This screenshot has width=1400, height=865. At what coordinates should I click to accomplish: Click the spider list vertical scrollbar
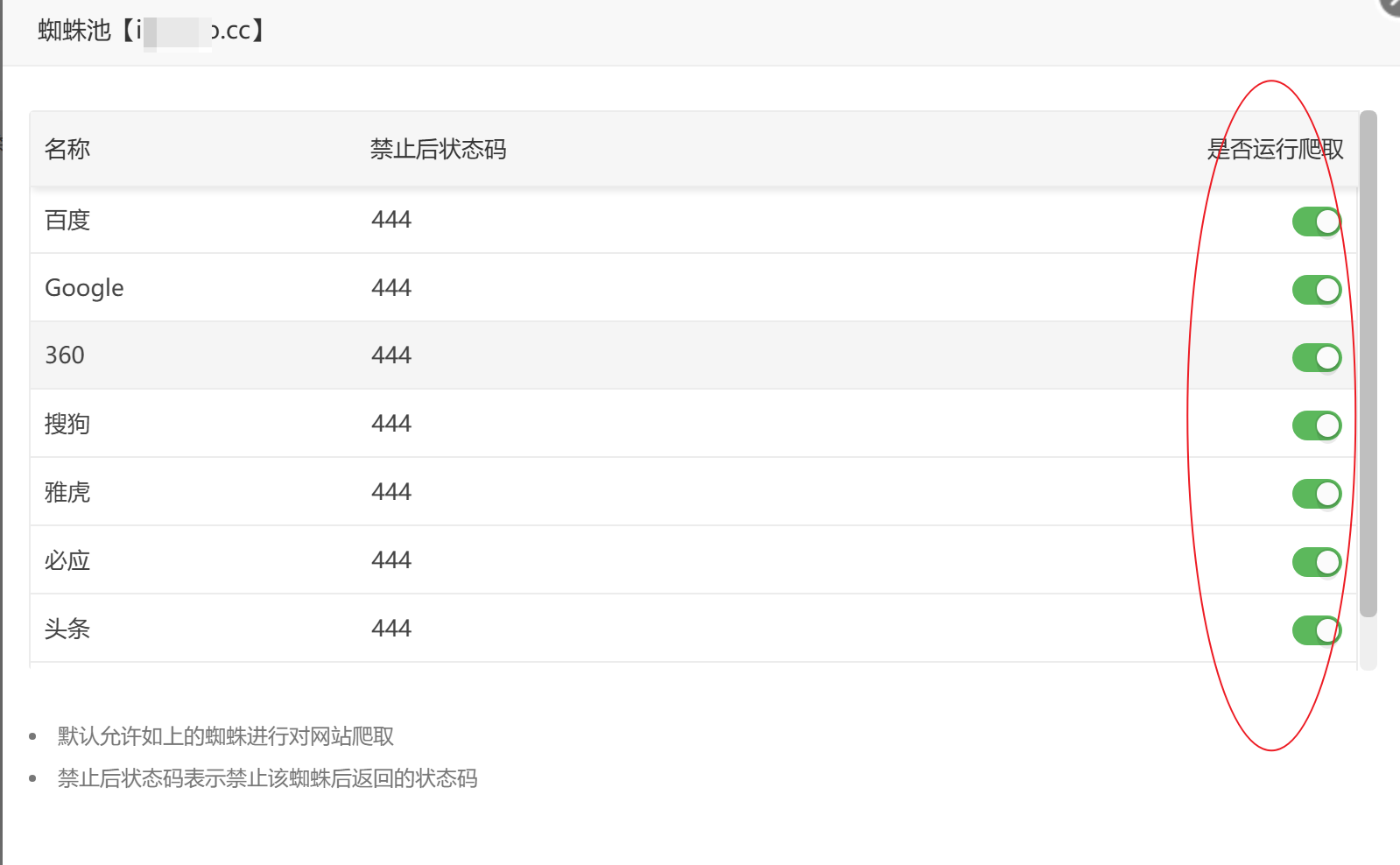click(1368, 363)
